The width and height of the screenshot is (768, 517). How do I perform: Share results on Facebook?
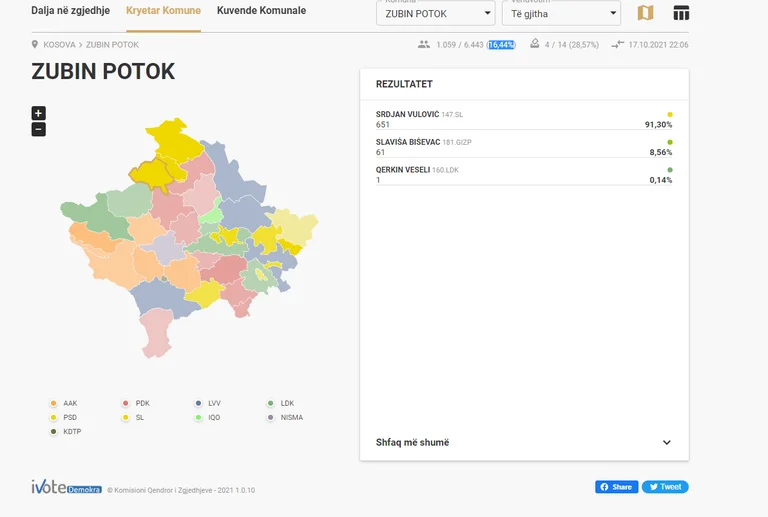tap(617, 487)
